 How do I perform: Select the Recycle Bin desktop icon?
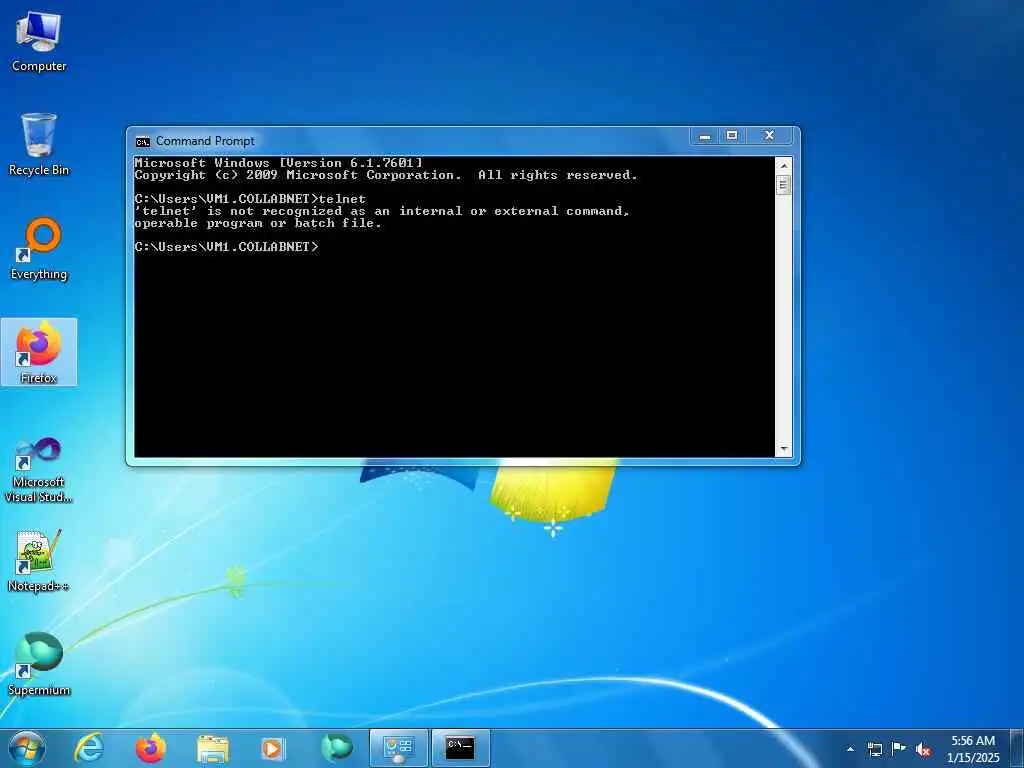(x=39, y=145)
